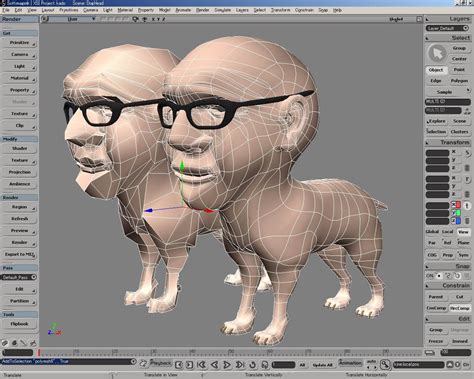Click the timeline red frame marker
Screen dimensions: 474x379
(x=39, y=352)
